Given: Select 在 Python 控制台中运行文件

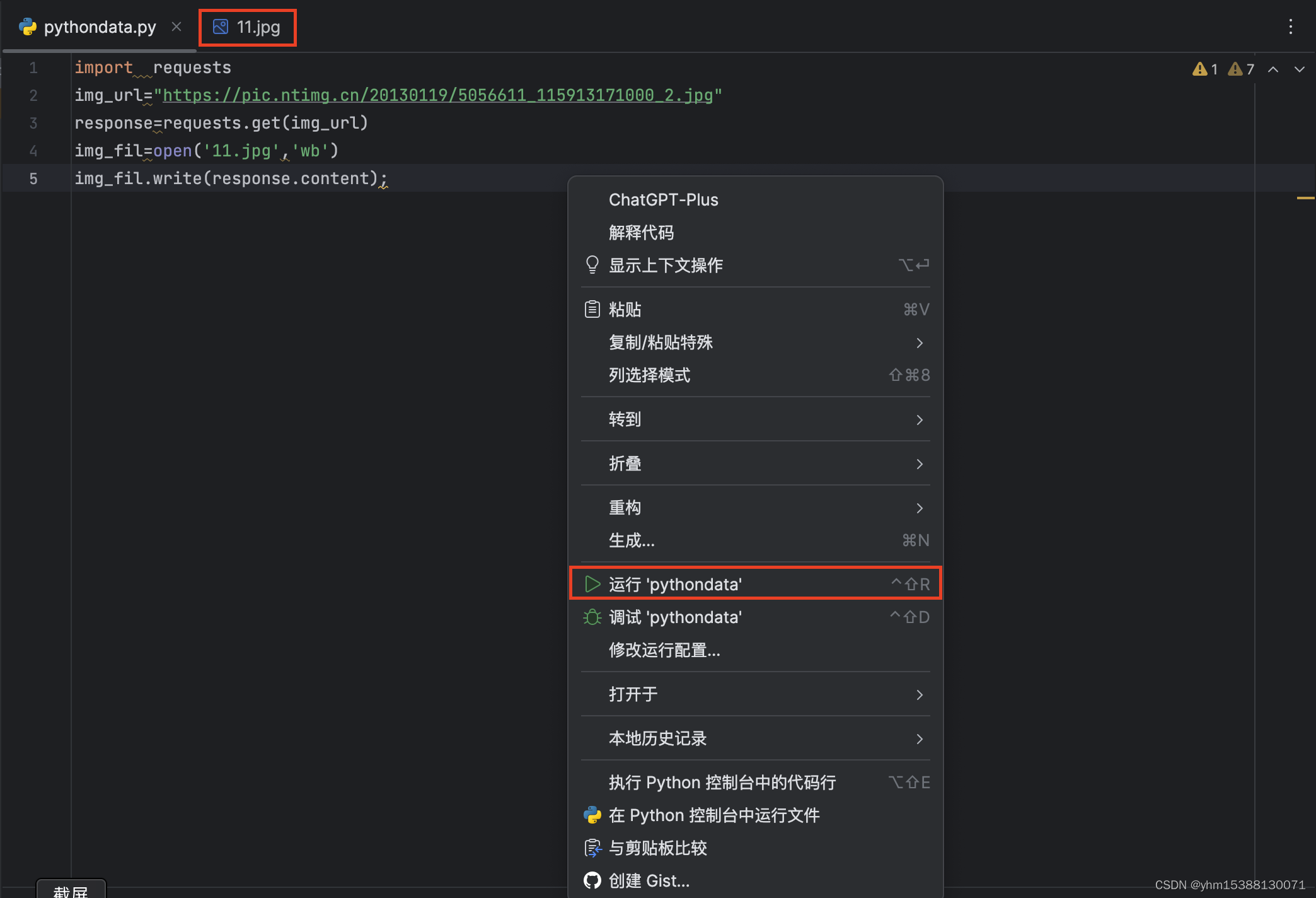Looking at the screenshot, I should coord(755,815).
